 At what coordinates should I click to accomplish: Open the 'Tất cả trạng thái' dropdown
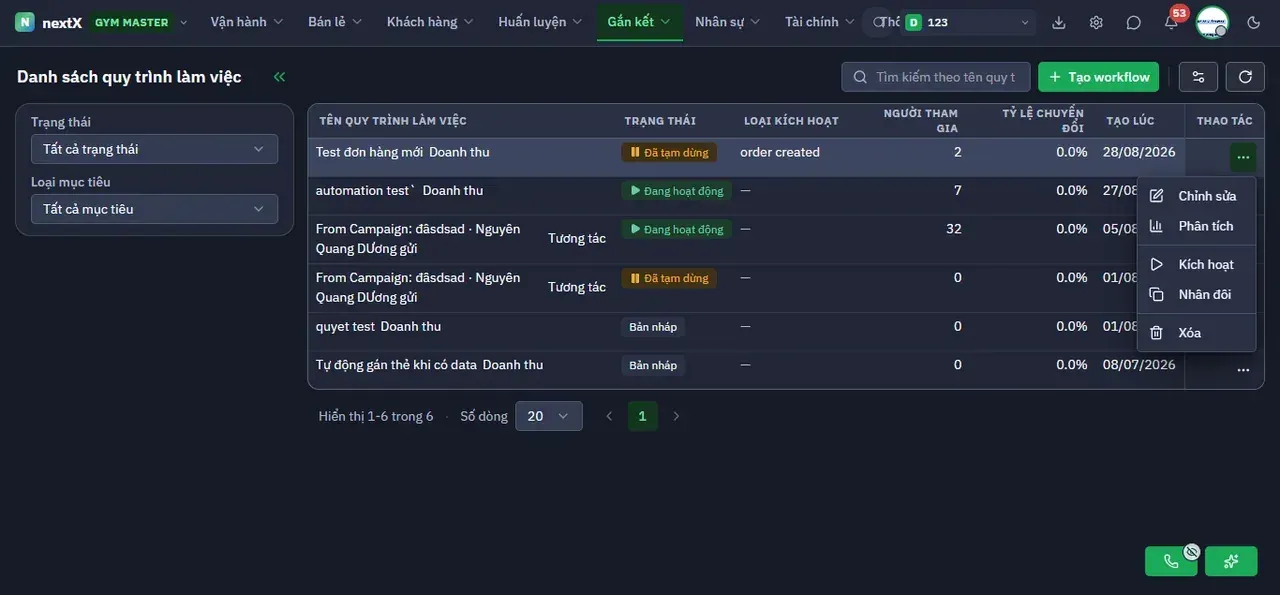154,149
